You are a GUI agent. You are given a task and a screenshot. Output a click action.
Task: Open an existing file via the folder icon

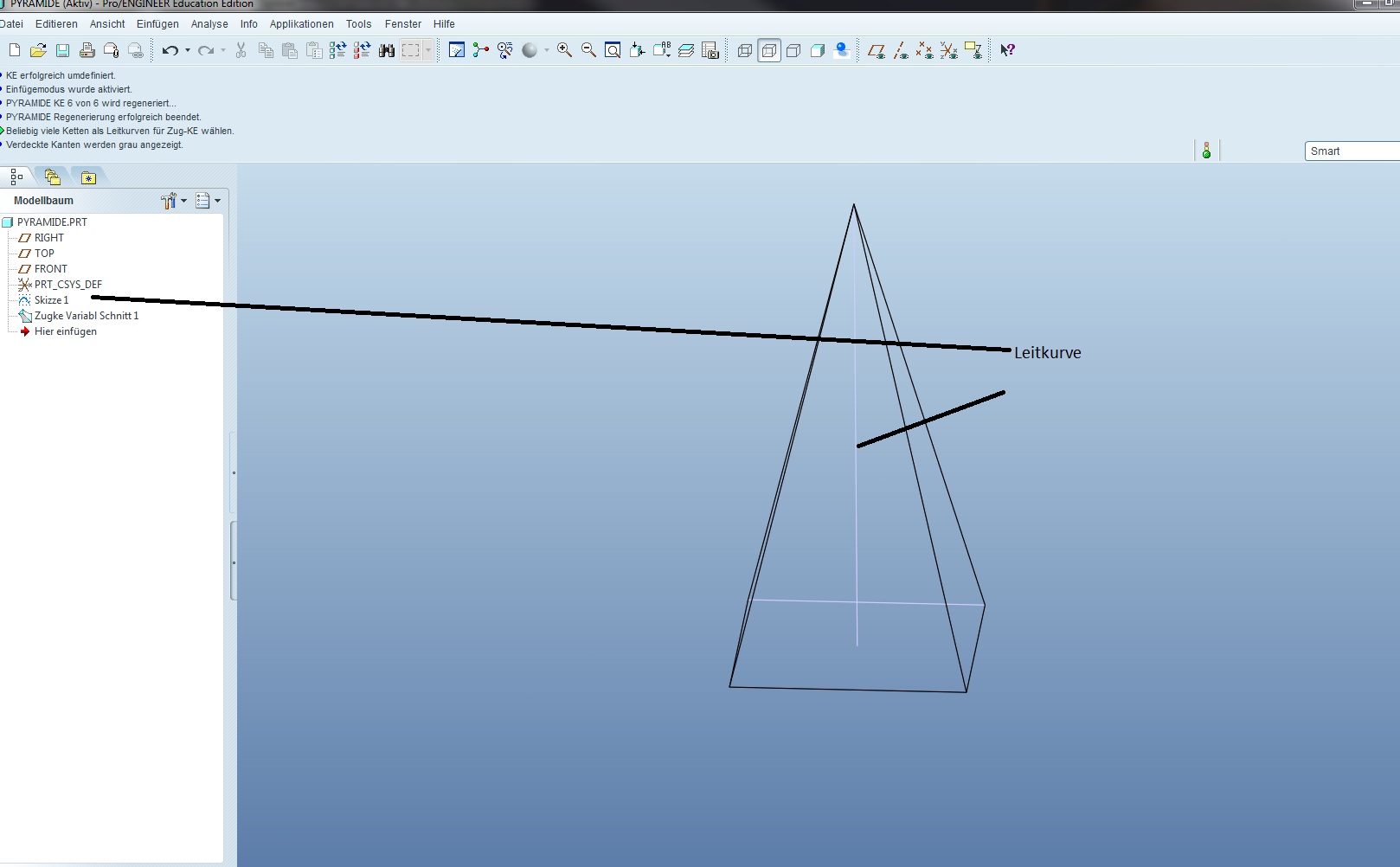(38, 50)
